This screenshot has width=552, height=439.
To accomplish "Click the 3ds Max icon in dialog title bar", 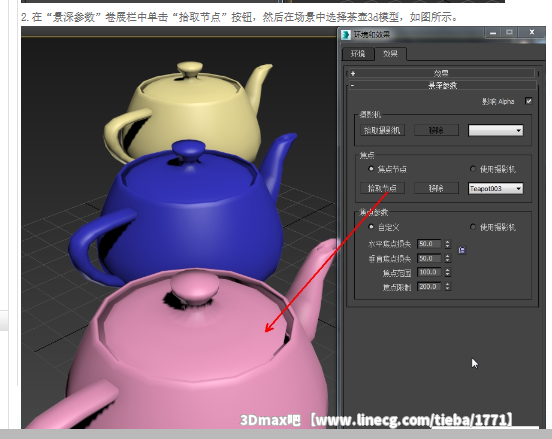I will click(x=346, y=35).
